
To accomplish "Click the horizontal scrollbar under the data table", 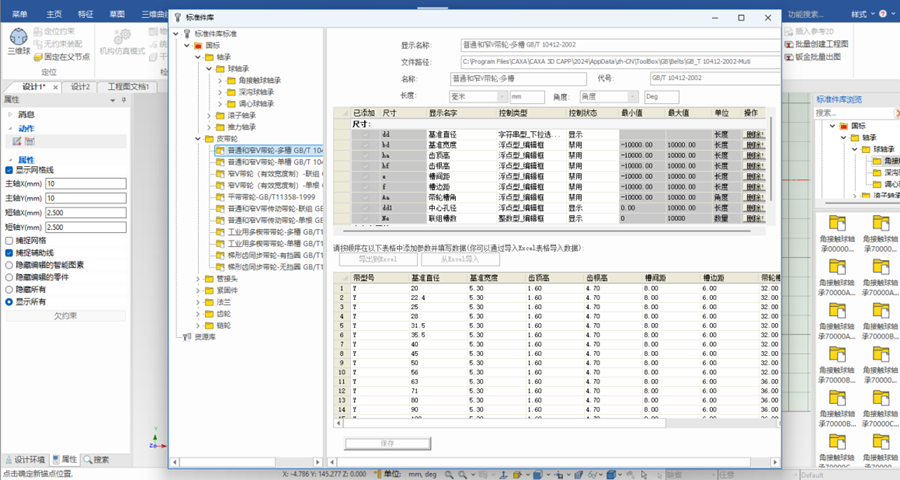I will coord(503,423).
